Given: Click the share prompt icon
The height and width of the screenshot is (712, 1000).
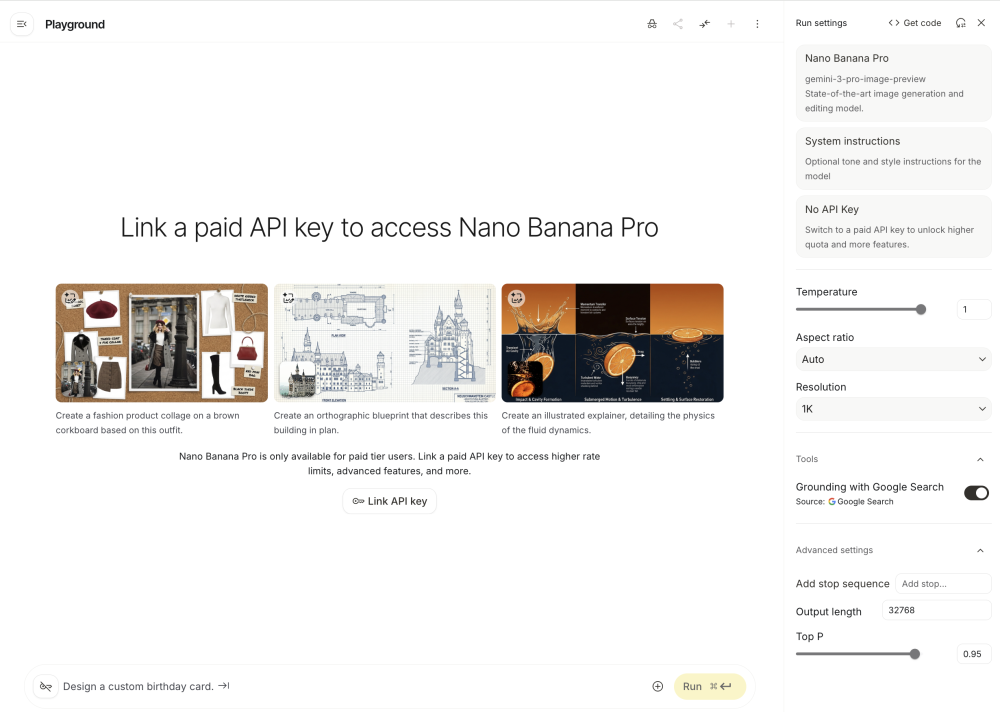Looking at the screenshot, I should click(x=678, y=24).
